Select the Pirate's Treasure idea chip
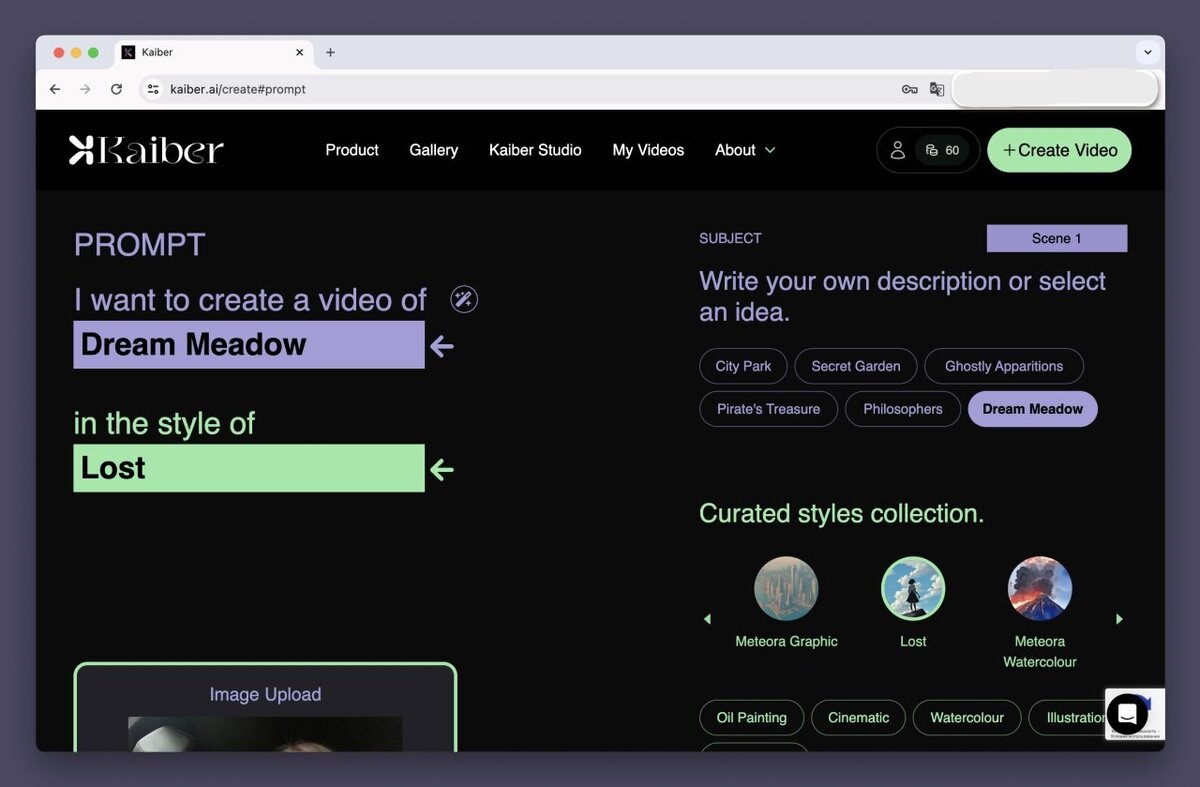 click(x=768, y=409)
